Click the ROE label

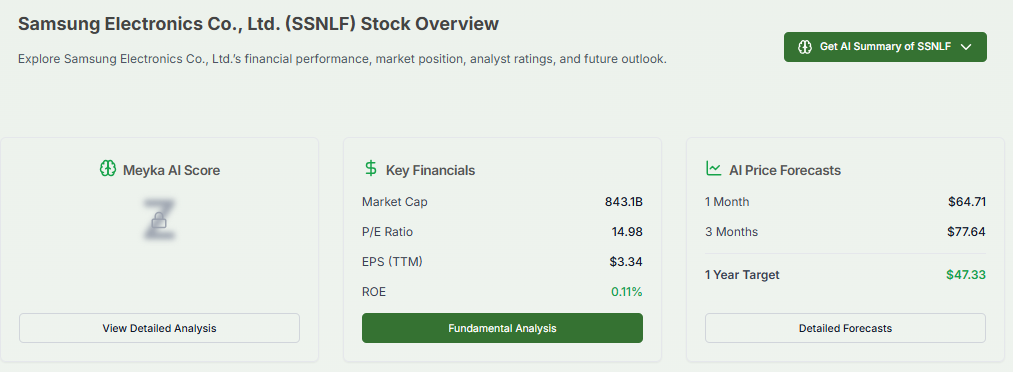[374, 292]
